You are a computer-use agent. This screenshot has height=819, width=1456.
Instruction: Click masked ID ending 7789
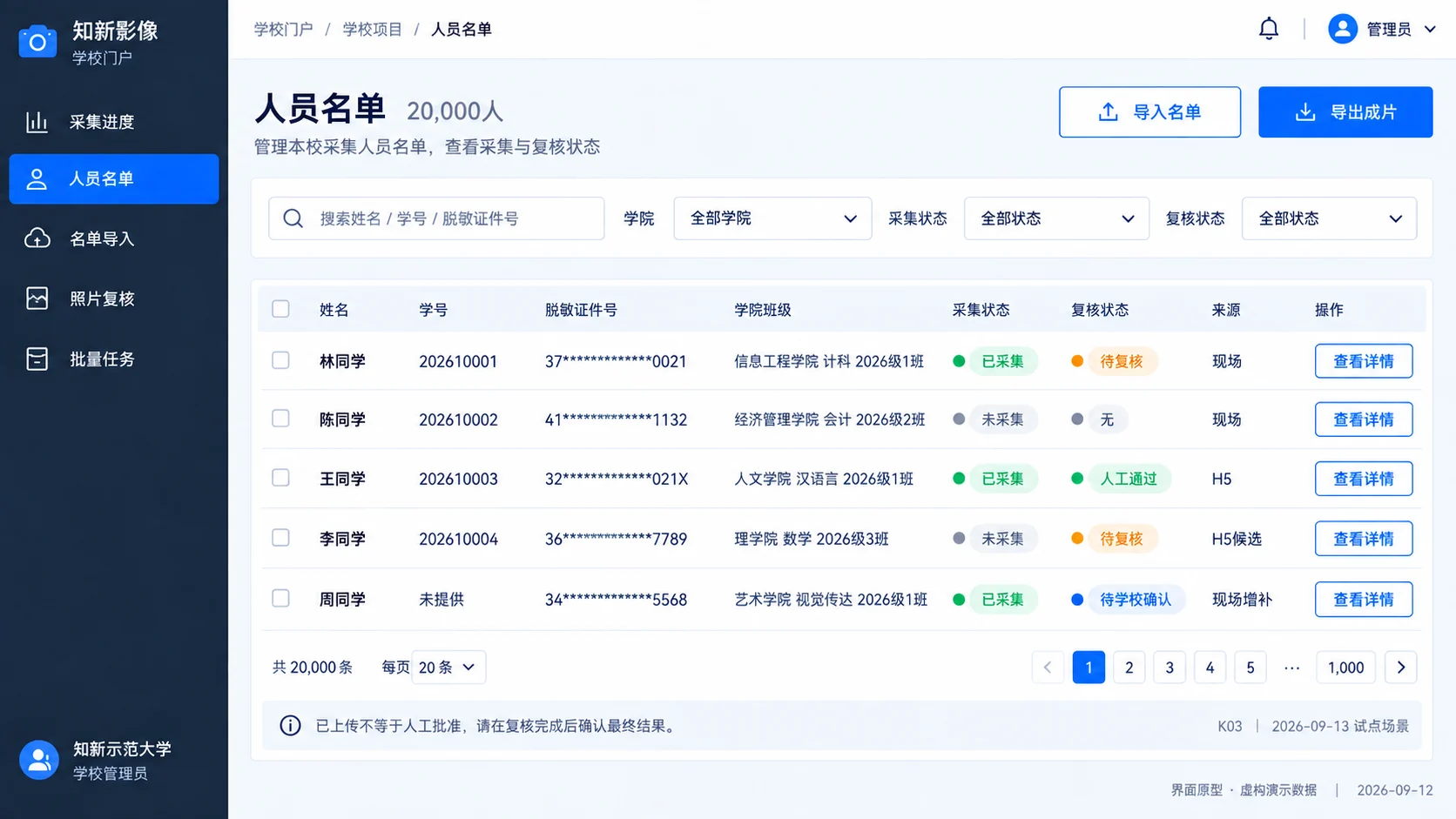click(616, 539)
